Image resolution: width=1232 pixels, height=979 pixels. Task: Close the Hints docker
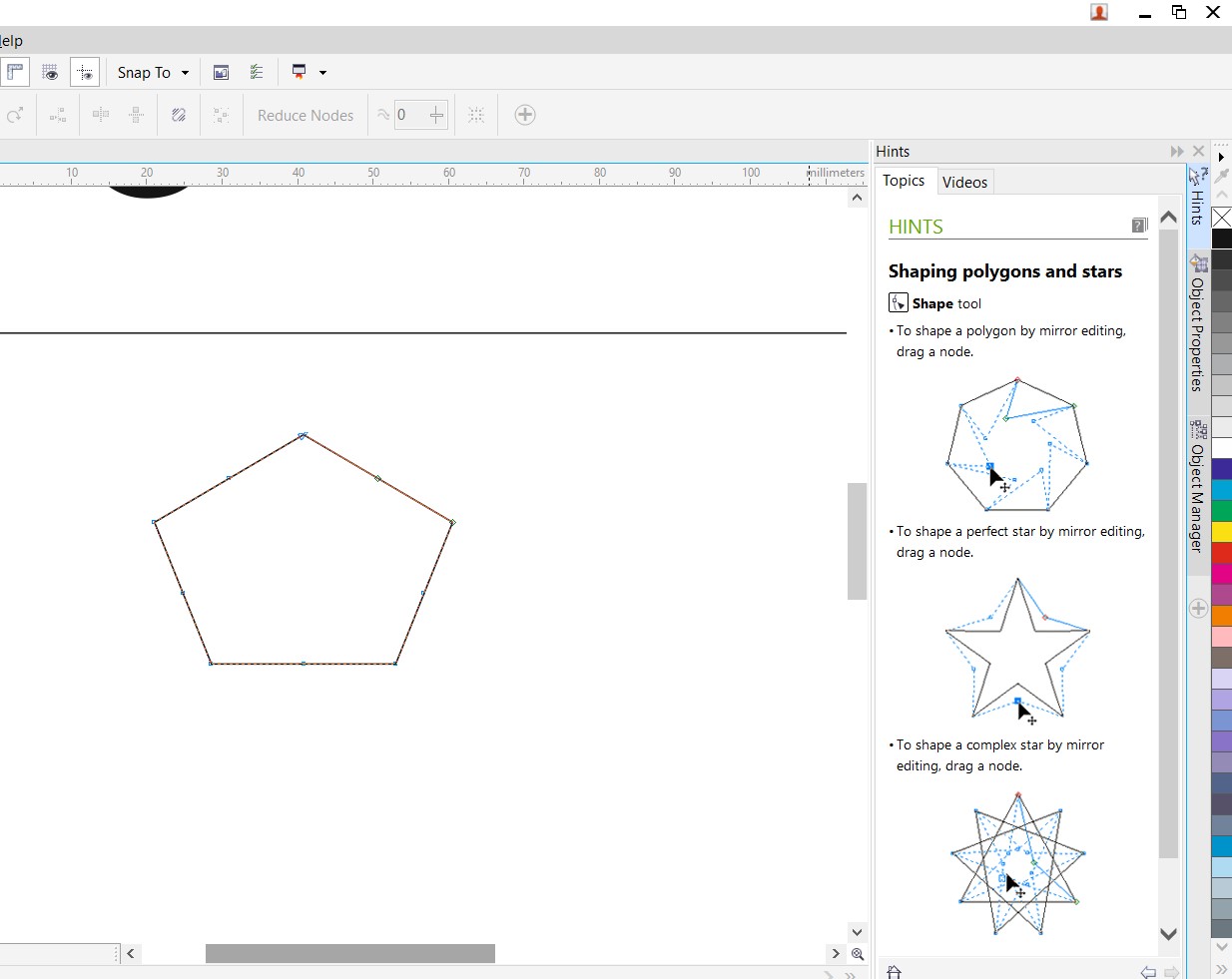(x=1199, y=152)
